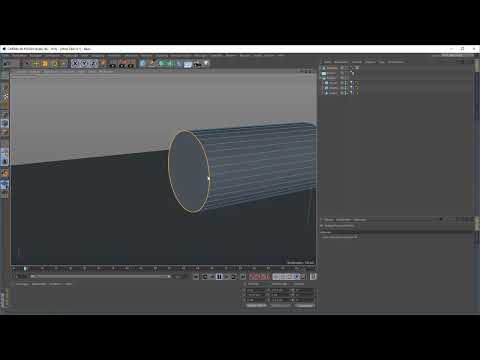This screenshot has width=480, height=360.
Task: Toggle visibility dots of fourth object row
Action: coord(346,83)
